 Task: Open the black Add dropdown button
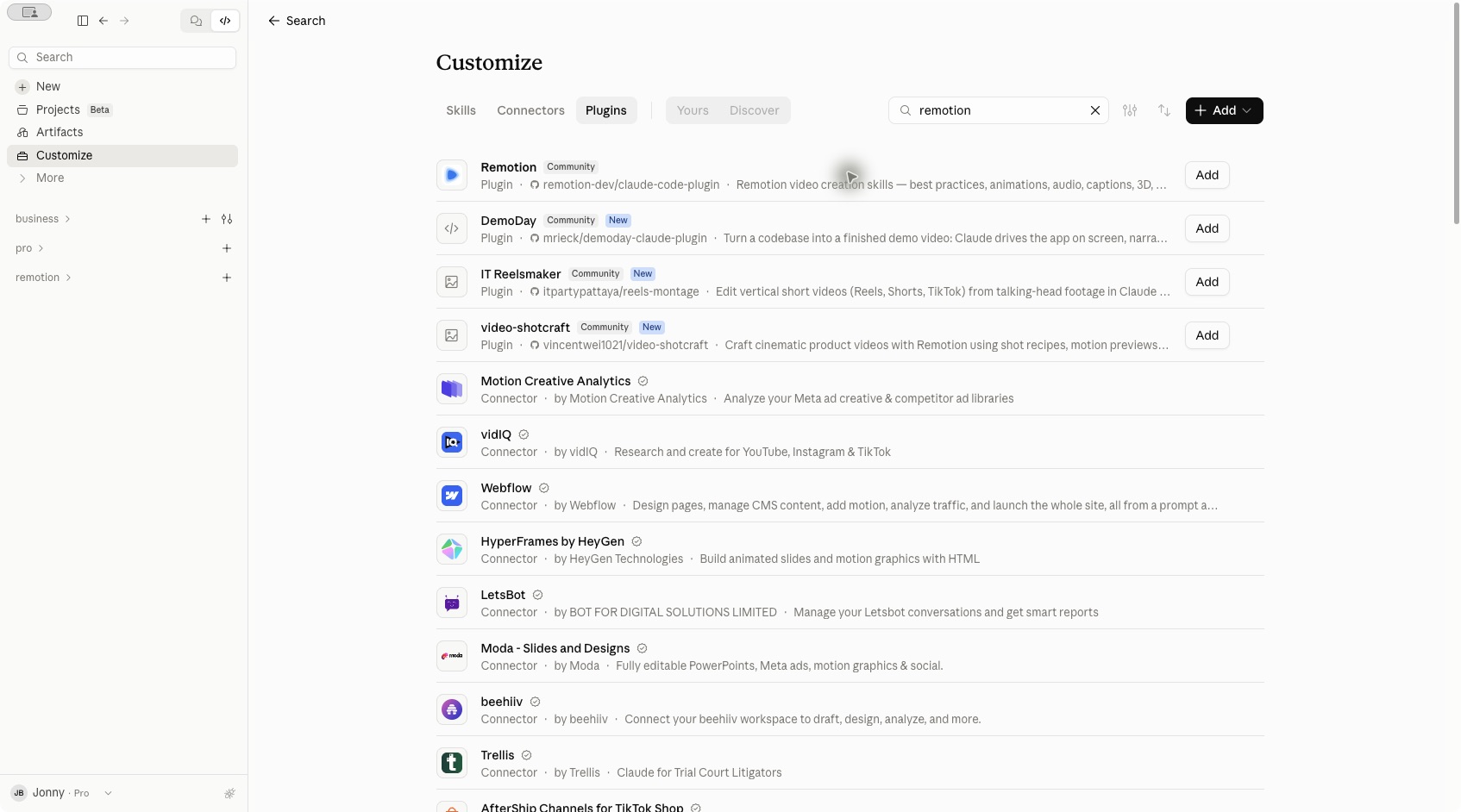pos(1225,110)
